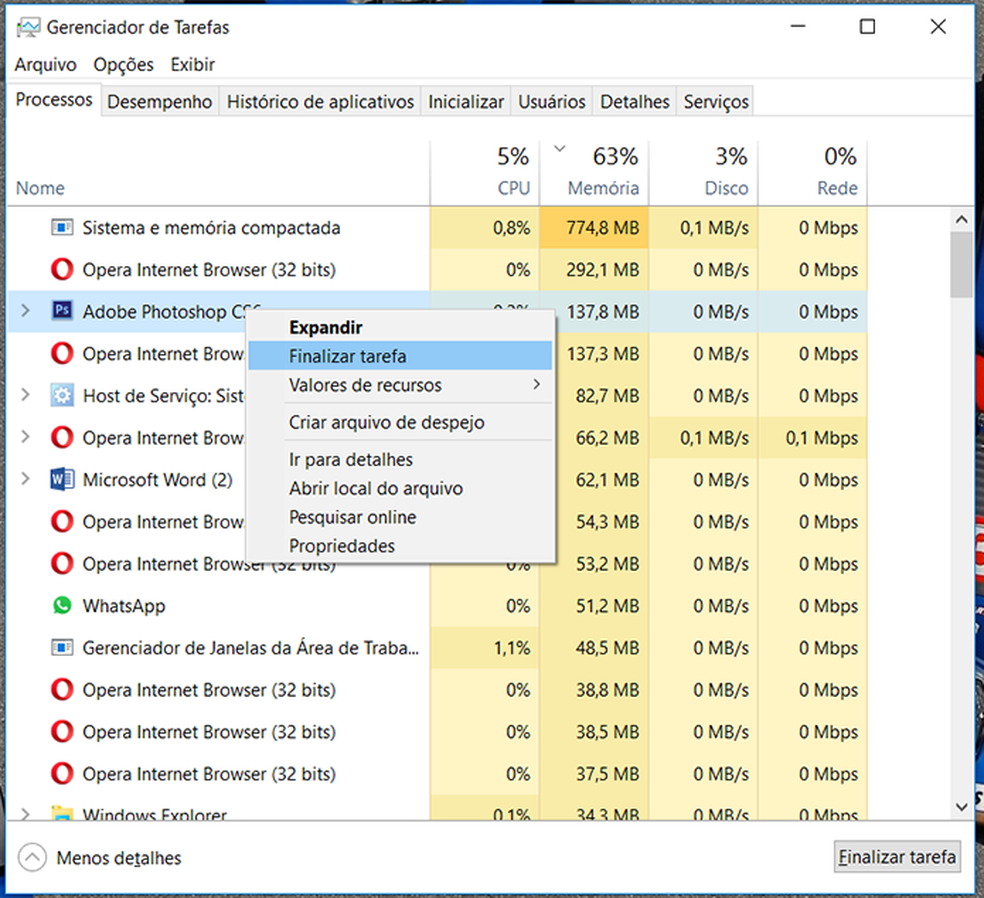Image resolution: width=984 pixels, height=898 pixels.
Task: Sort processes by Memória column header
Action: [602, 188]
